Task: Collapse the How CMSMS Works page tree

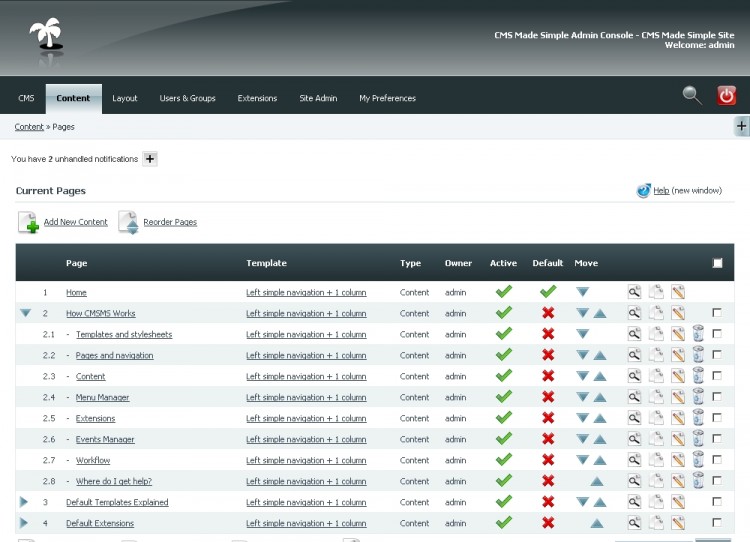Action: (x=25, y=313)
